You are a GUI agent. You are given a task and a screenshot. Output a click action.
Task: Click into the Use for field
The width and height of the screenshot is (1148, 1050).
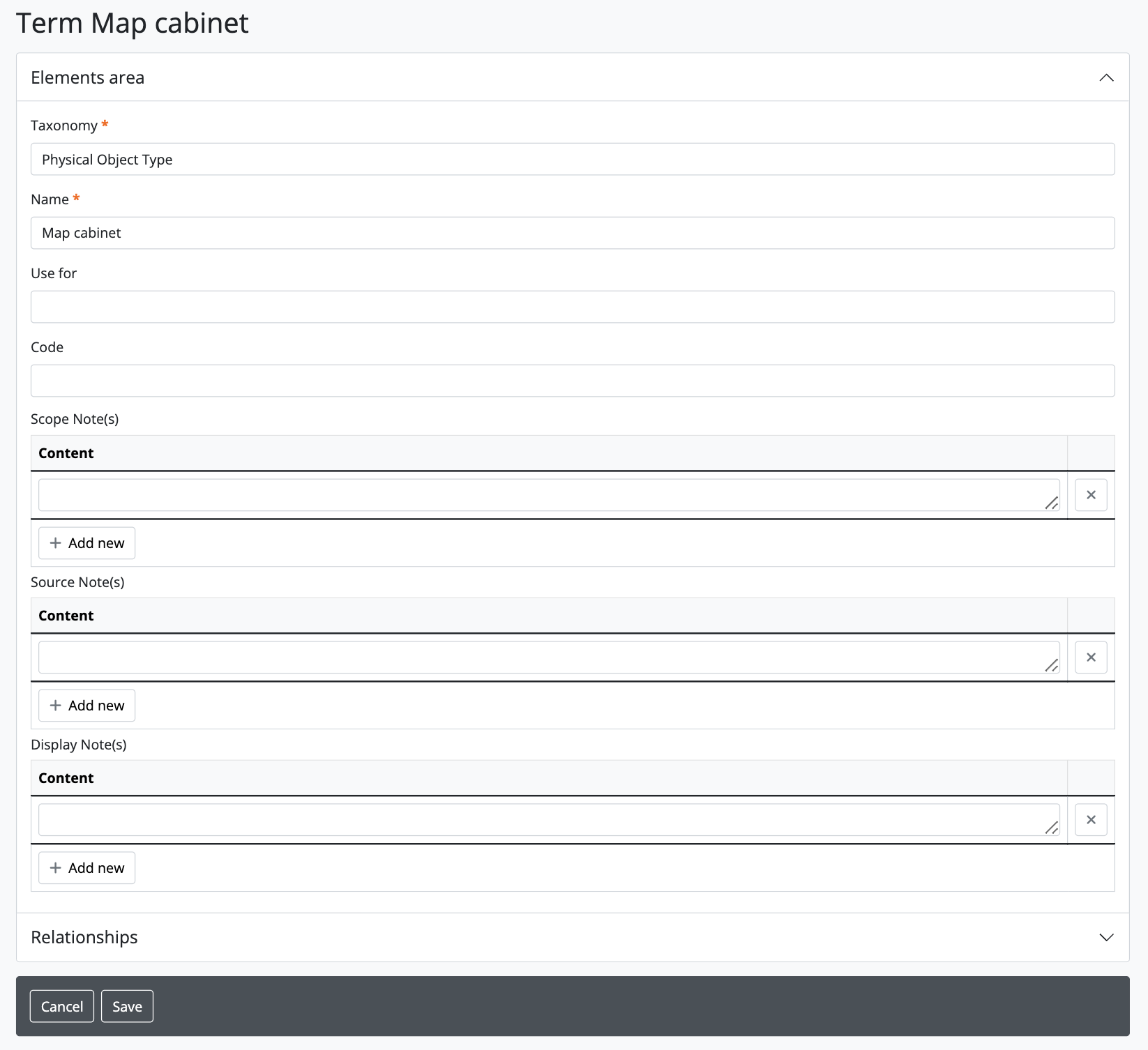point(572,307)
